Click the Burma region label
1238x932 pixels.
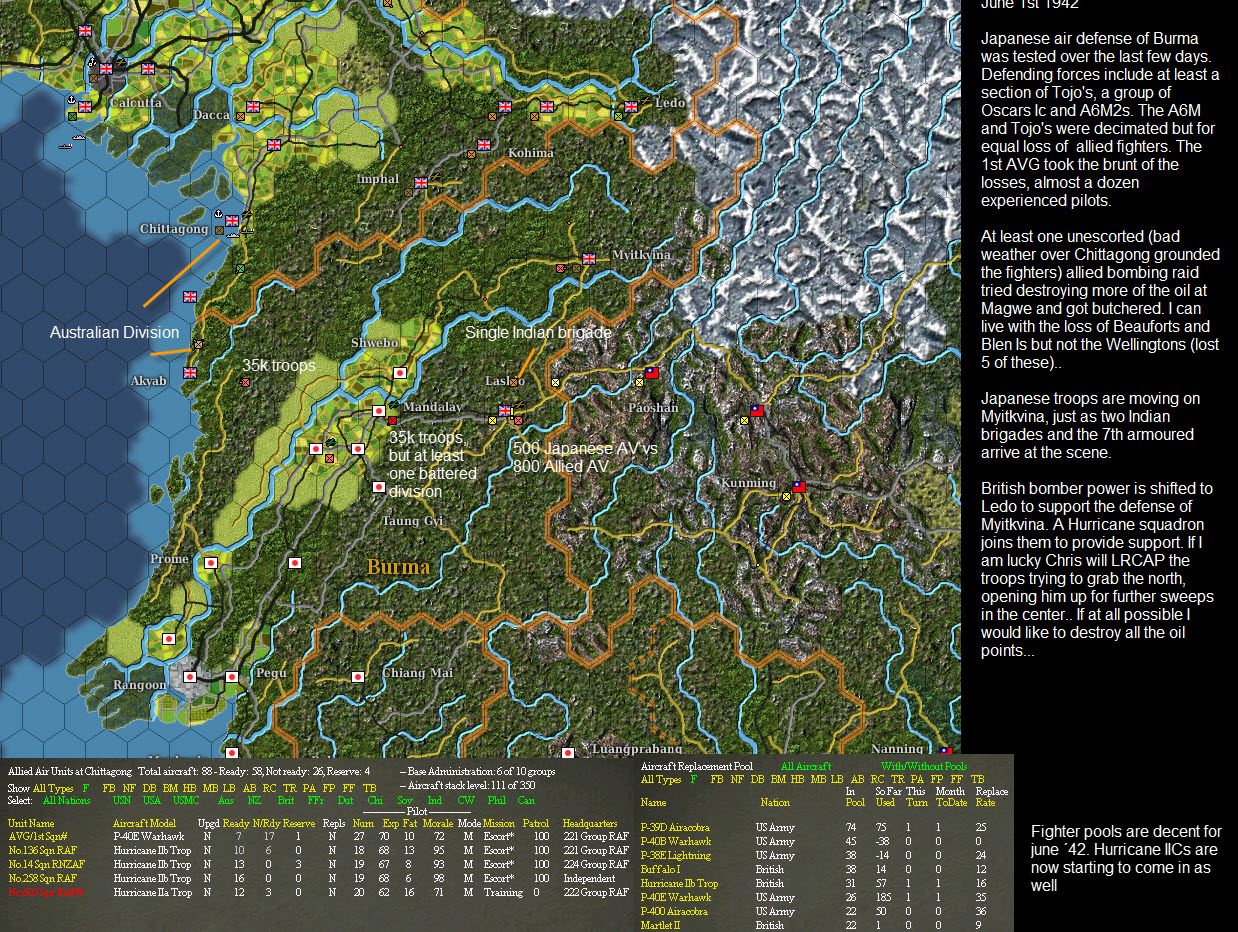pos(399,567)
